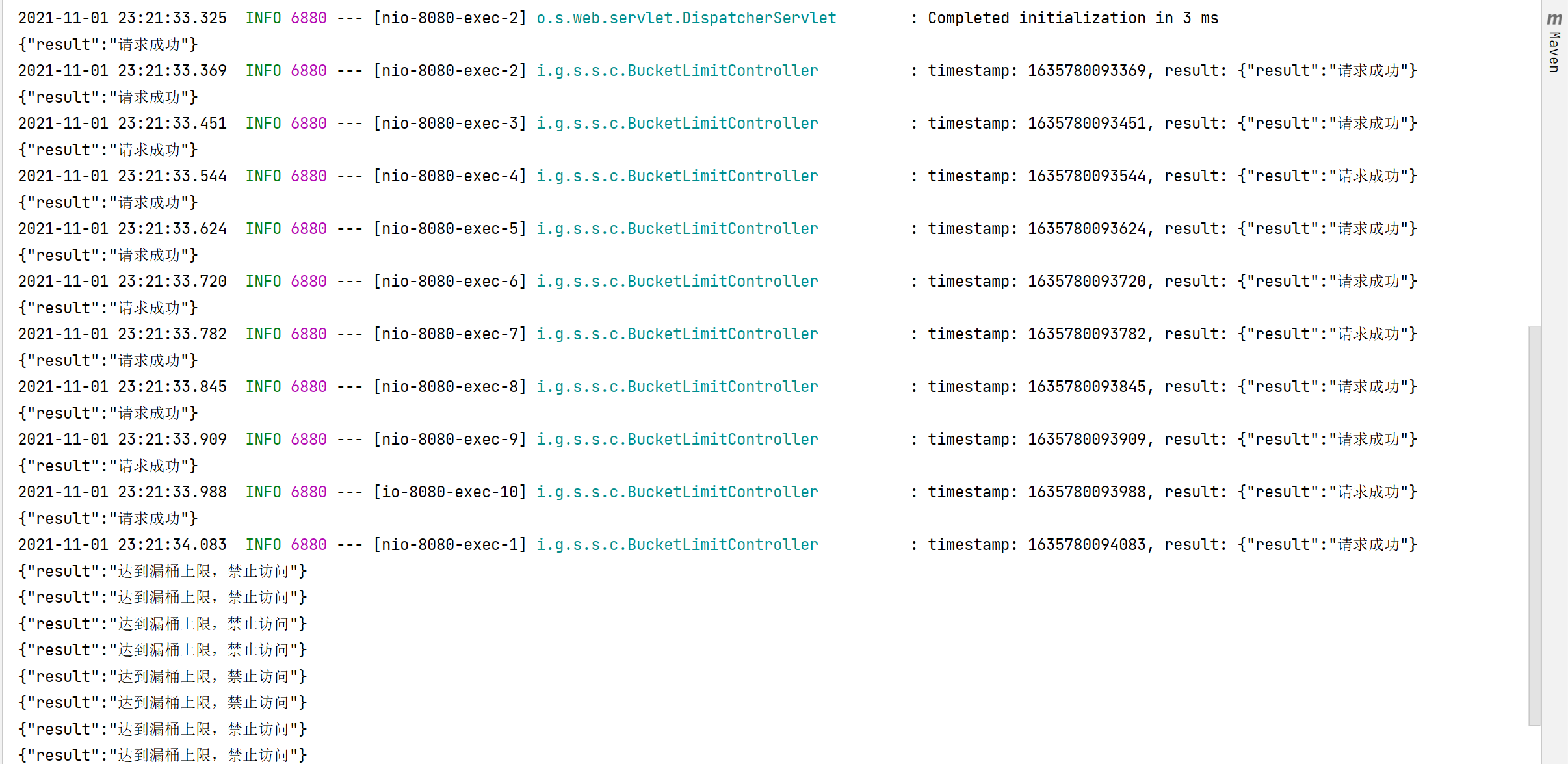Click the first {"result":"请求成功"} output line
The image size is (1568, 764).
(x=108, y=45)
